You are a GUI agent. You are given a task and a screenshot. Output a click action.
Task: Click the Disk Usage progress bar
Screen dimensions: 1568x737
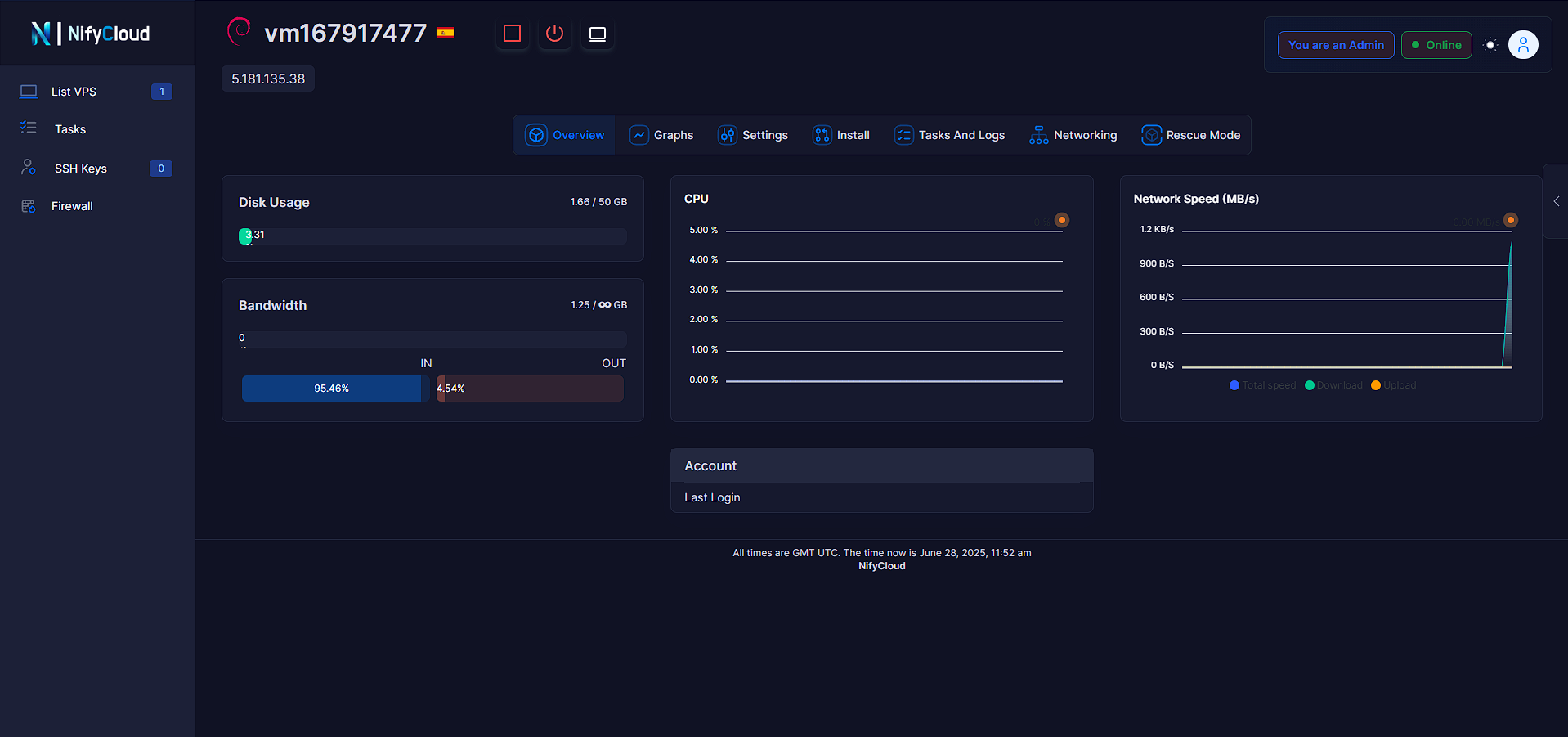tap(432, 236)
